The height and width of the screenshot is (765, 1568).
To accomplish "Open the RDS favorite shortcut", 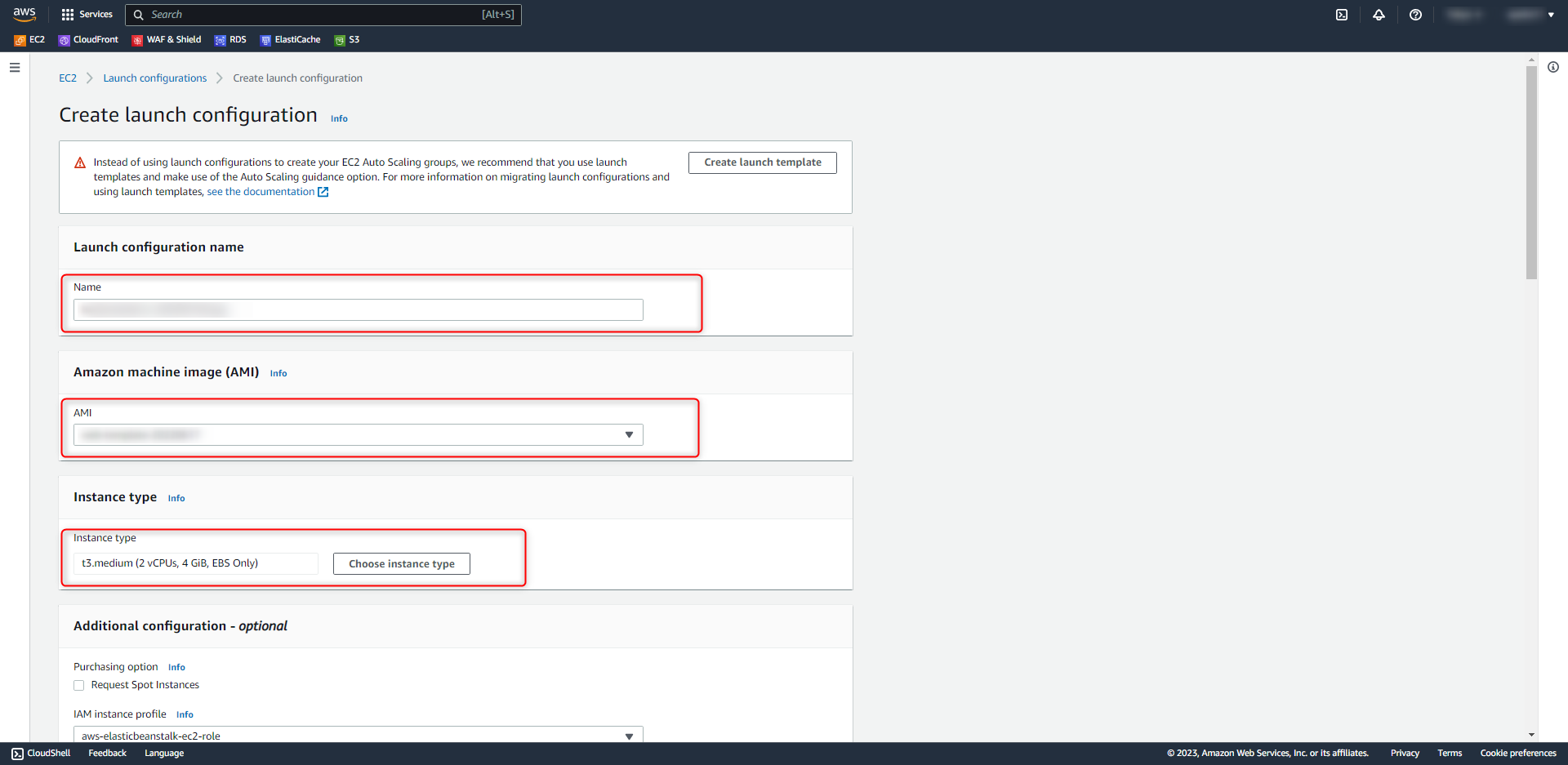I will point(230,40).
